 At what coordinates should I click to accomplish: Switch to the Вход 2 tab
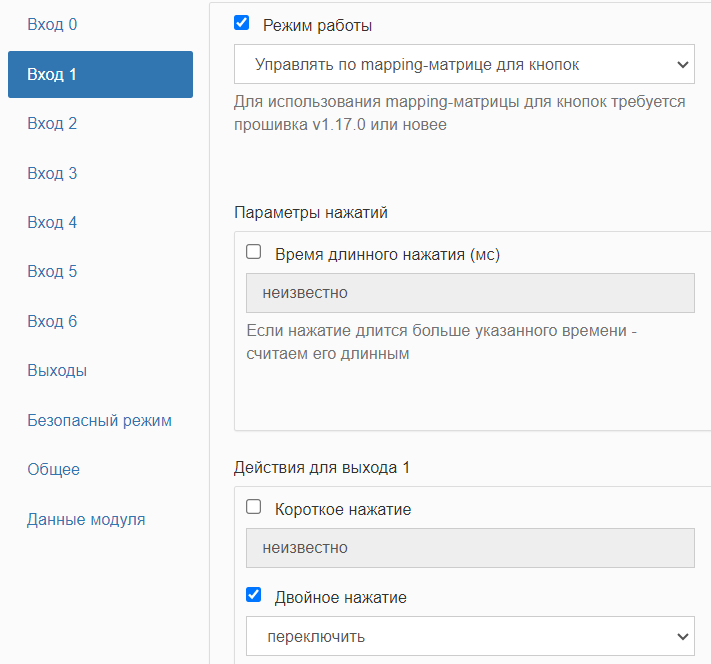tap(52, 123)
